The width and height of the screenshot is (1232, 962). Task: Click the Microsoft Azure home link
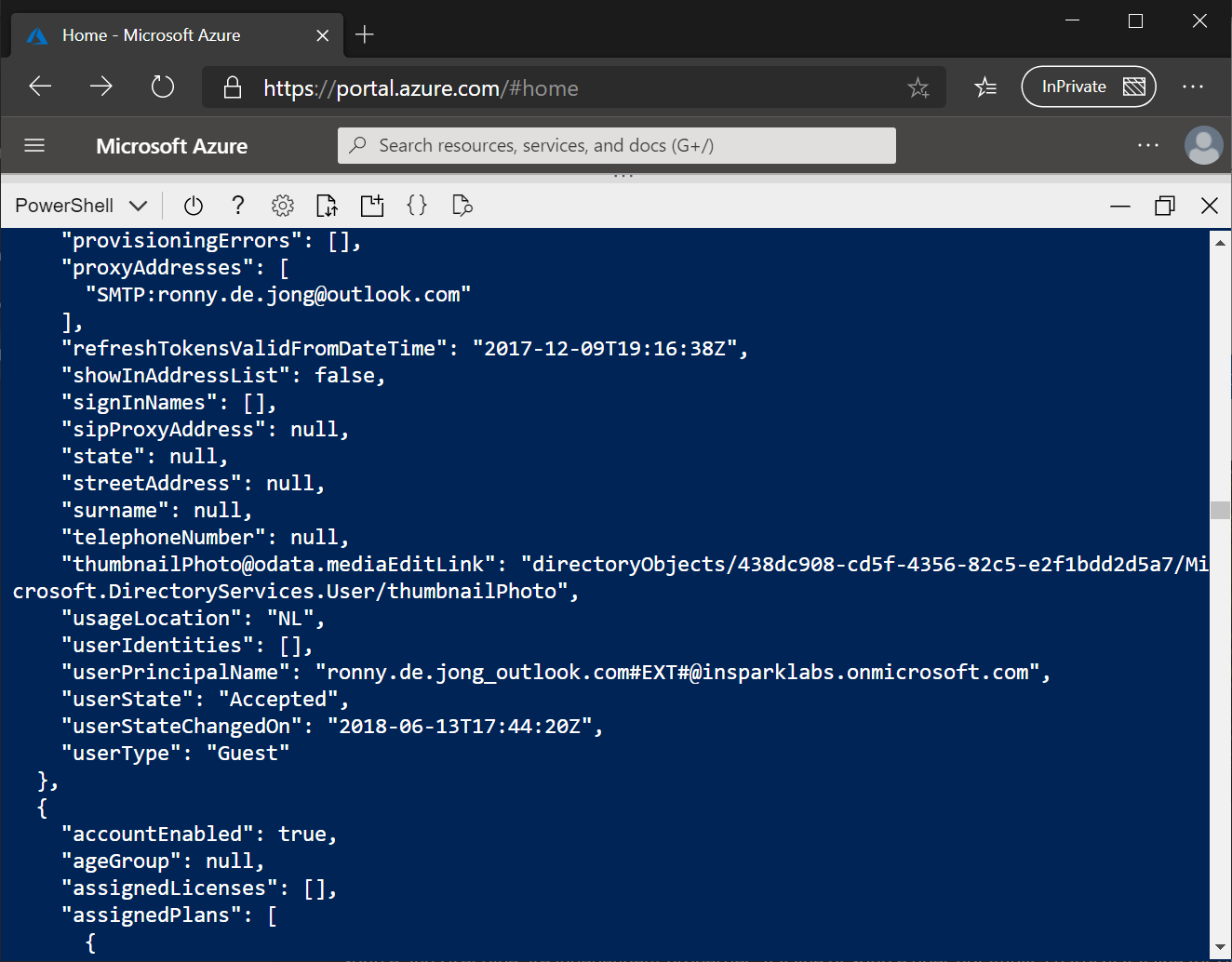coord(172,146)
